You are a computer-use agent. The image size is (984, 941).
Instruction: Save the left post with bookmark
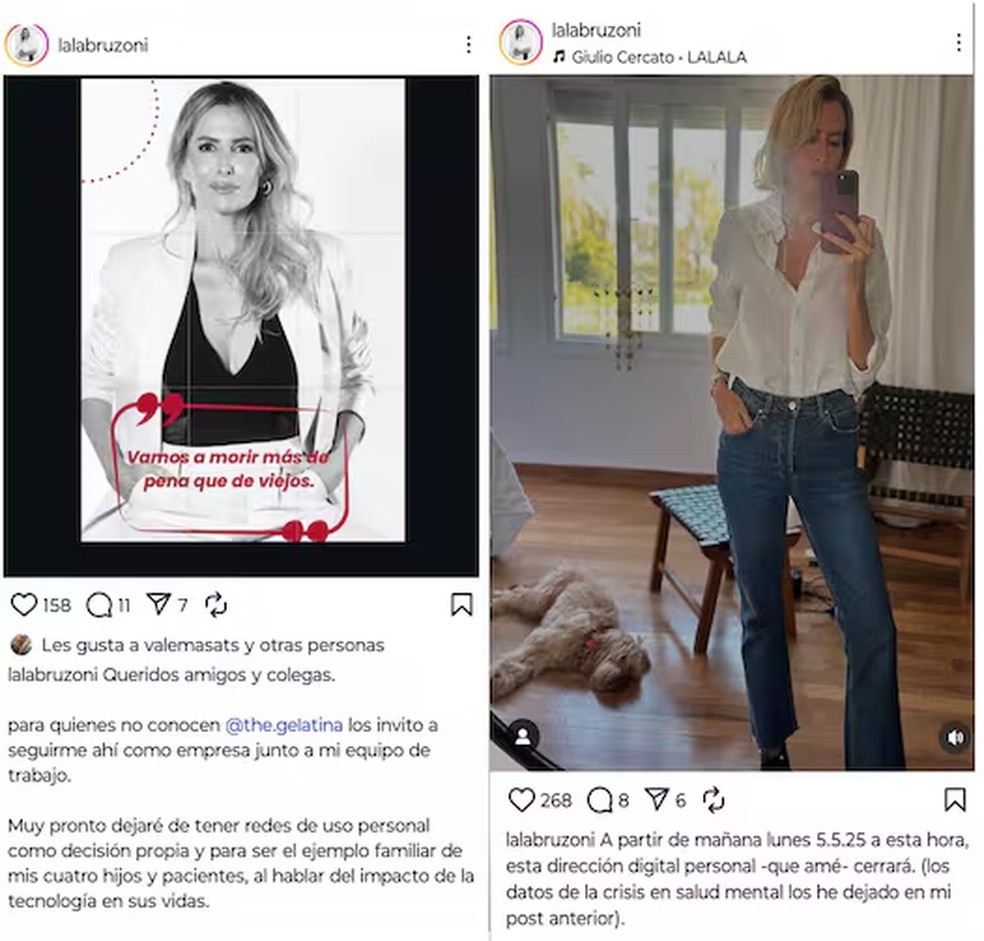462,605
